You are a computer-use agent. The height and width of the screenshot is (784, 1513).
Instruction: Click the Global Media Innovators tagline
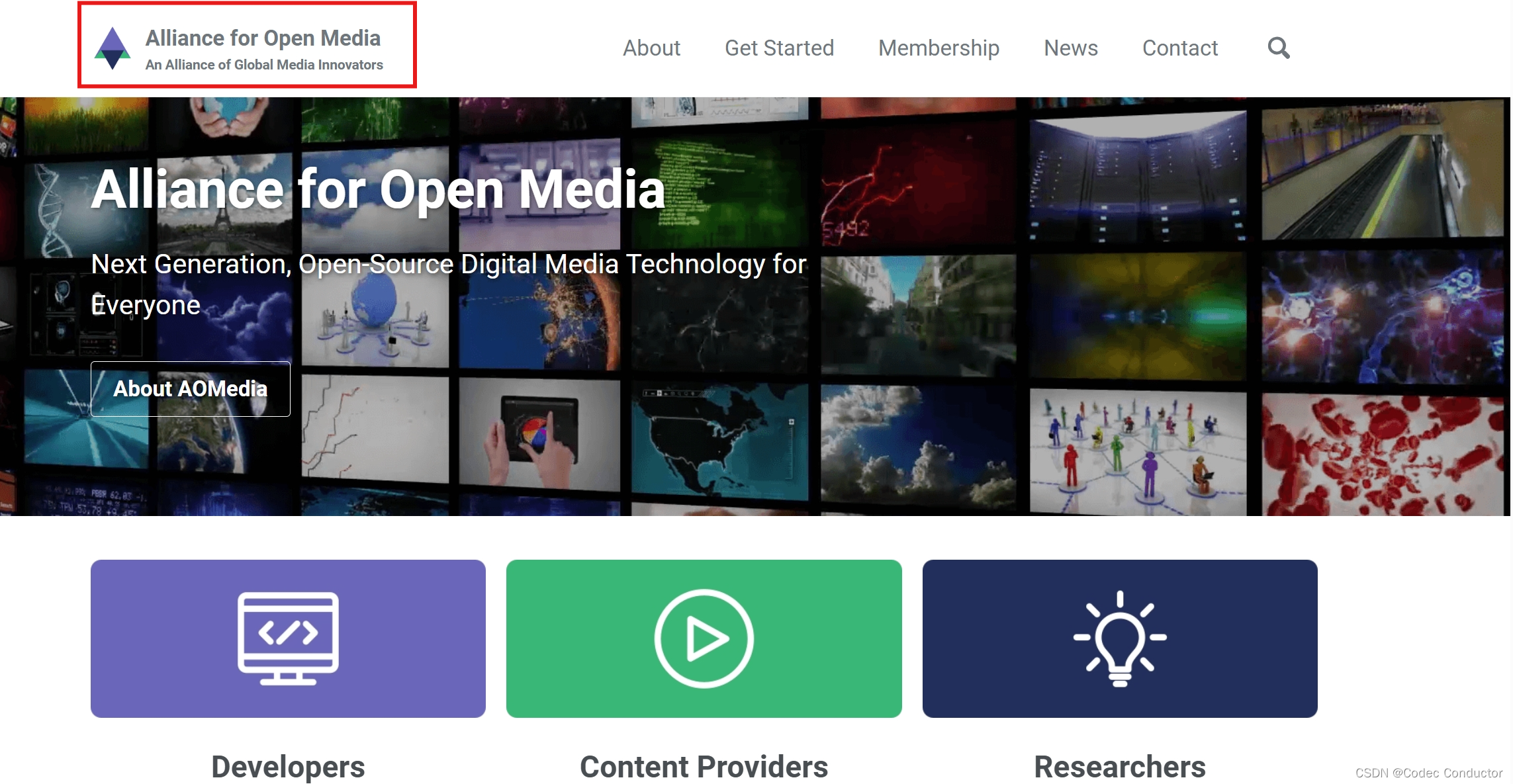click(x=264, y=65)
